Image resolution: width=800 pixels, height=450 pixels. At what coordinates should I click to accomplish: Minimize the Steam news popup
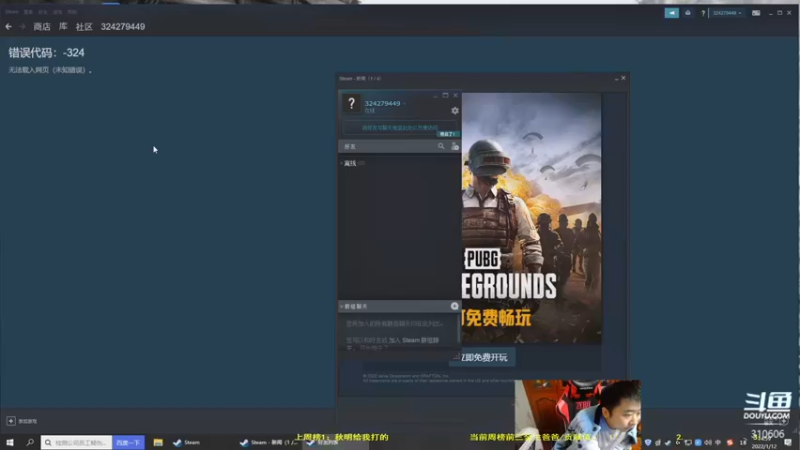[x=616, y=78]
